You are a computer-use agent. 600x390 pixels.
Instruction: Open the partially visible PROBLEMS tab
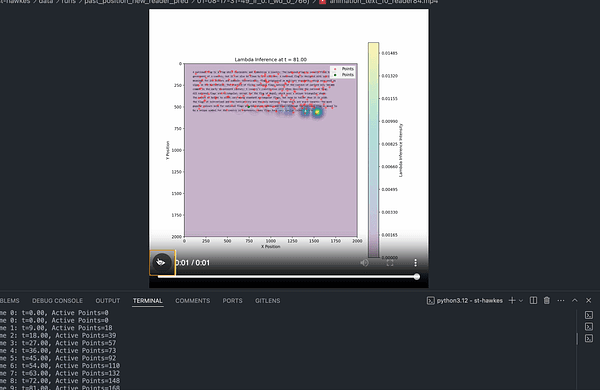coord(10,301)
